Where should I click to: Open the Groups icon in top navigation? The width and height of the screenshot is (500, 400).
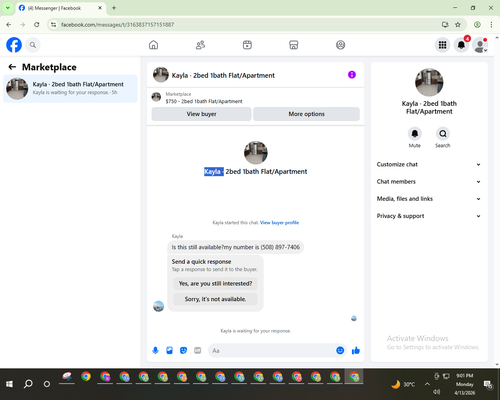[x=340, y=45]
